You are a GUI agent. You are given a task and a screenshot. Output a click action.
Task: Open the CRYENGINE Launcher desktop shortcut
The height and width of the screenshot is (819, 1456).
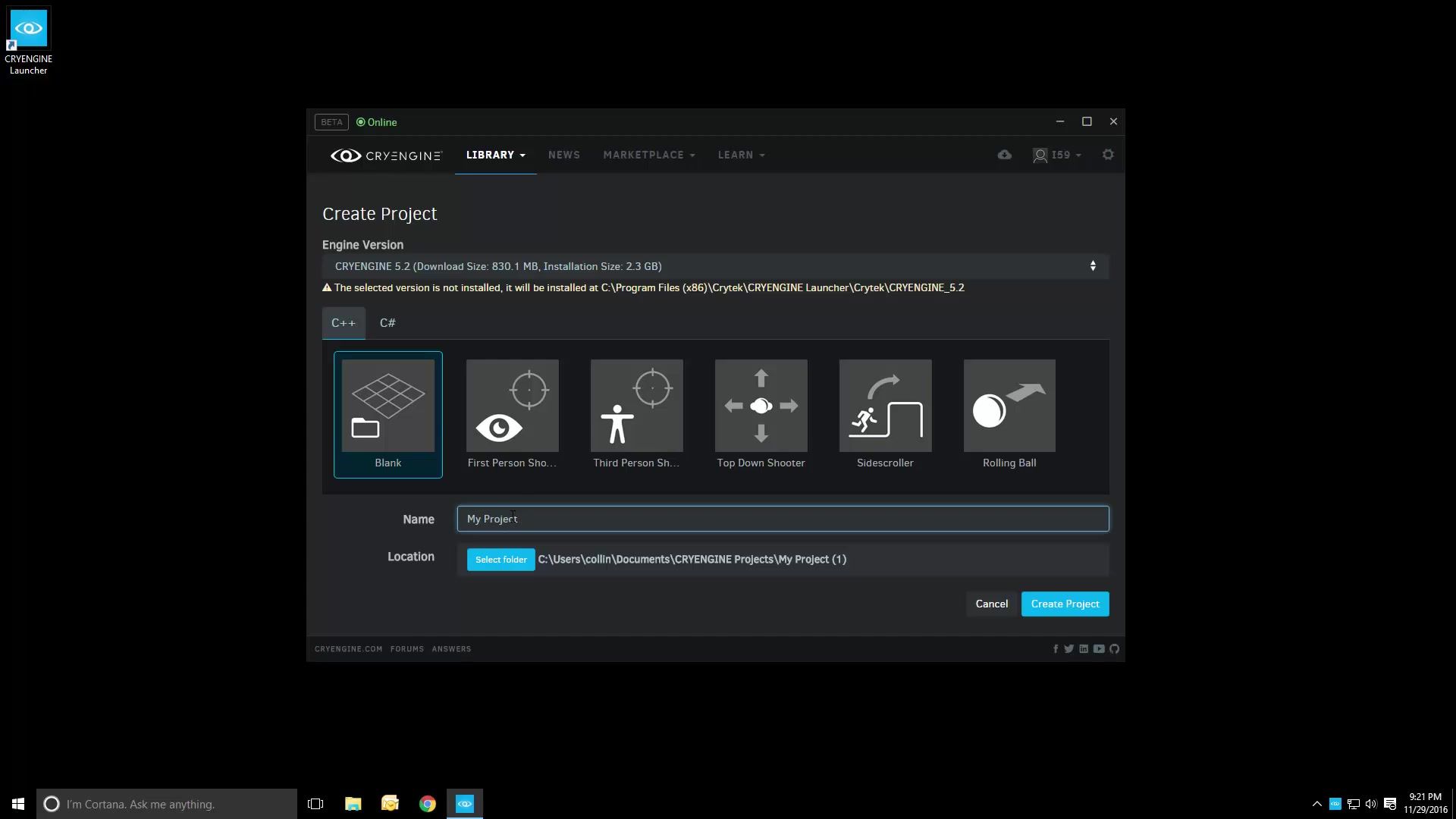point(29,42)
